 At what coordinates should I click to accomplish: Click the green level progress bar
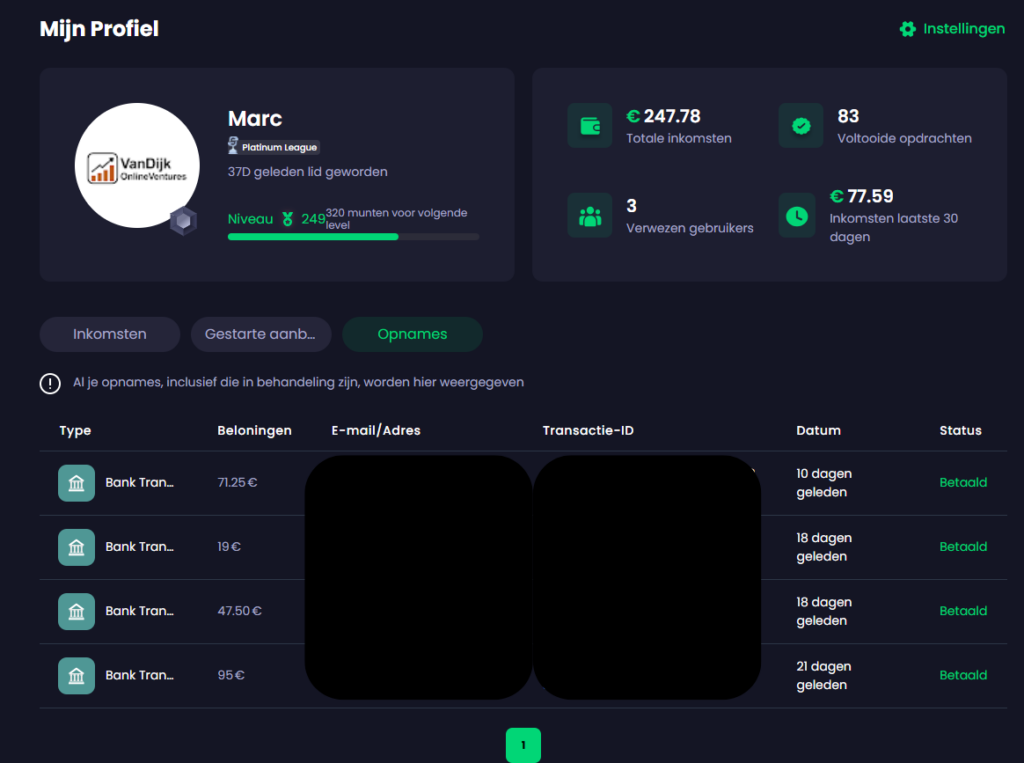pyautogui.click(x=313, y=236)
